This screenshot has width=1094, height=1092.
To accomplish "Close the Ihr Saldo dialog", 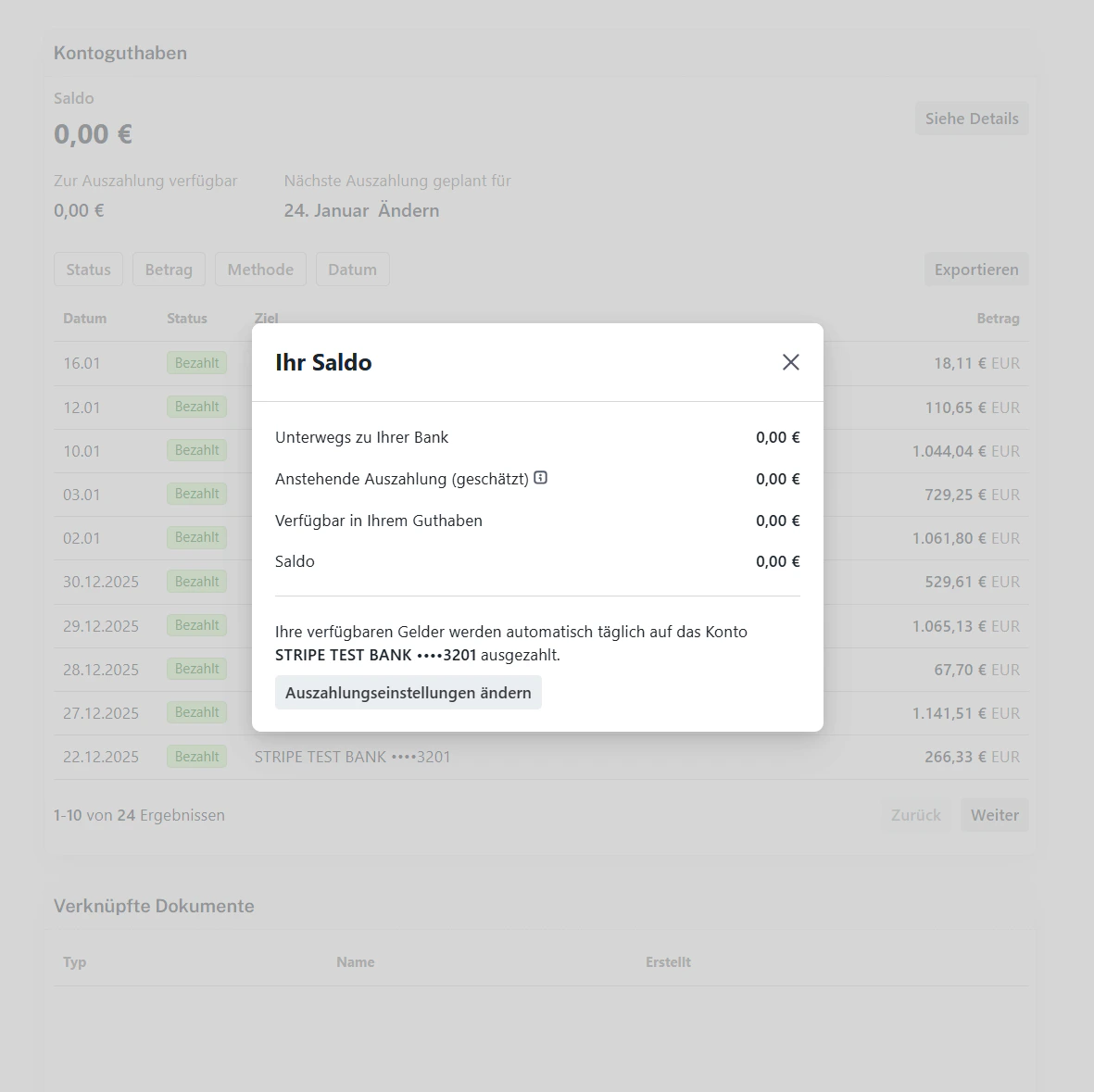I will [x=790, y=362].
